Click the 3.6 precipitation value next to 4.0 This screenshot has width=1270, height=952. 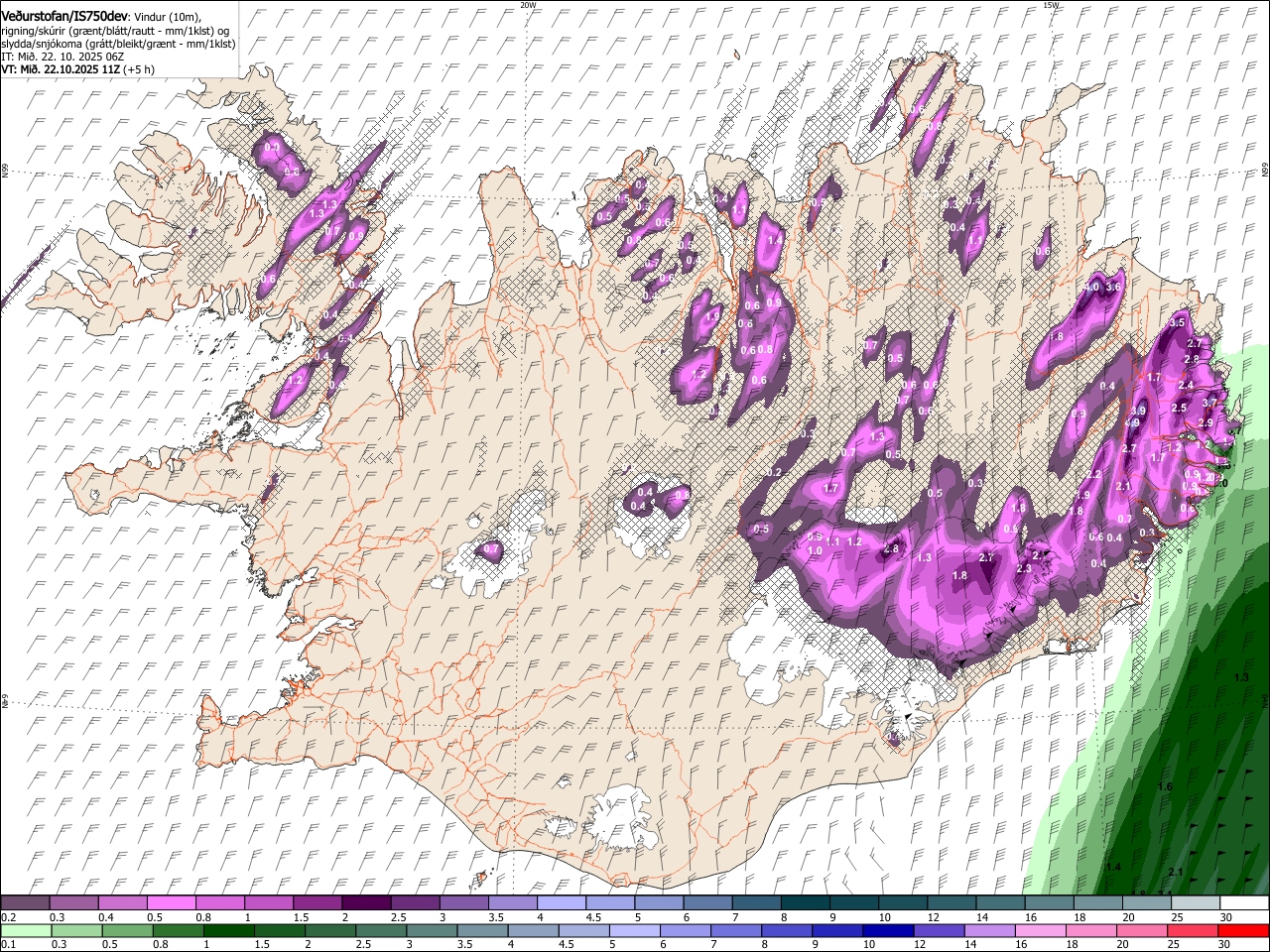pos(1114,287)
